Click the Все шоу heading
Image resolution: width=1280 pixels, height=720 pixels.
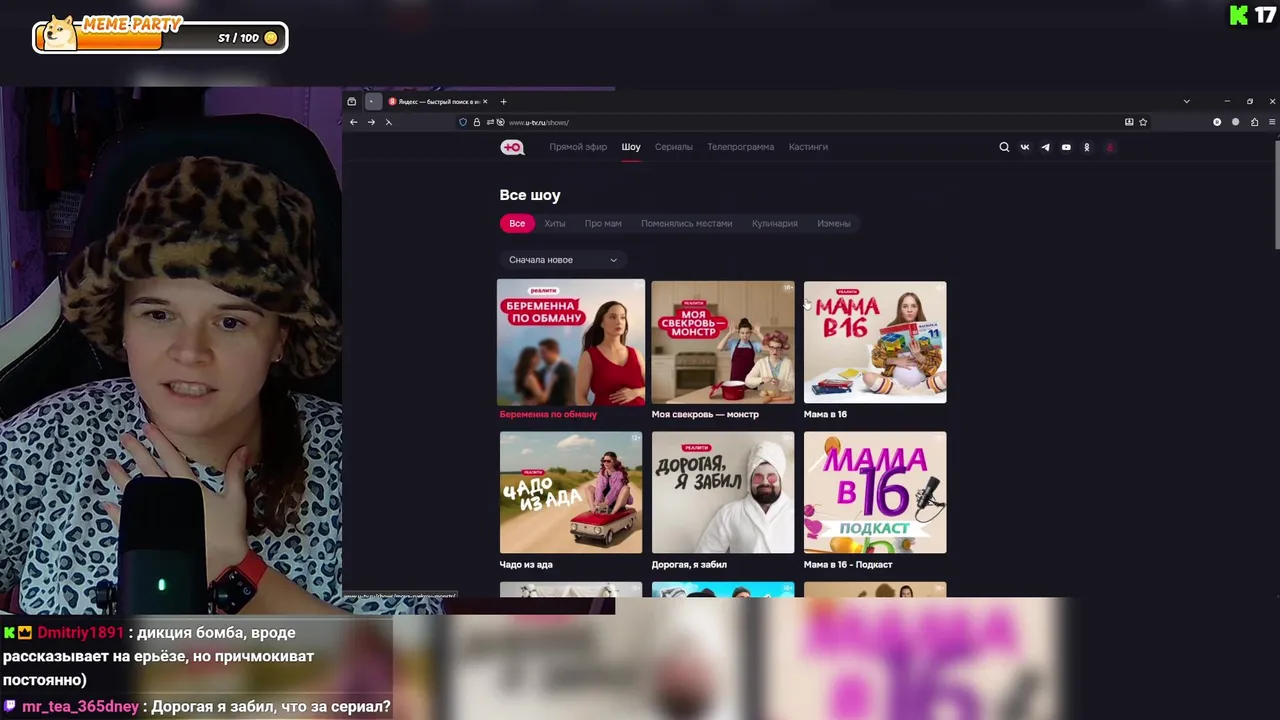(530, 195)
